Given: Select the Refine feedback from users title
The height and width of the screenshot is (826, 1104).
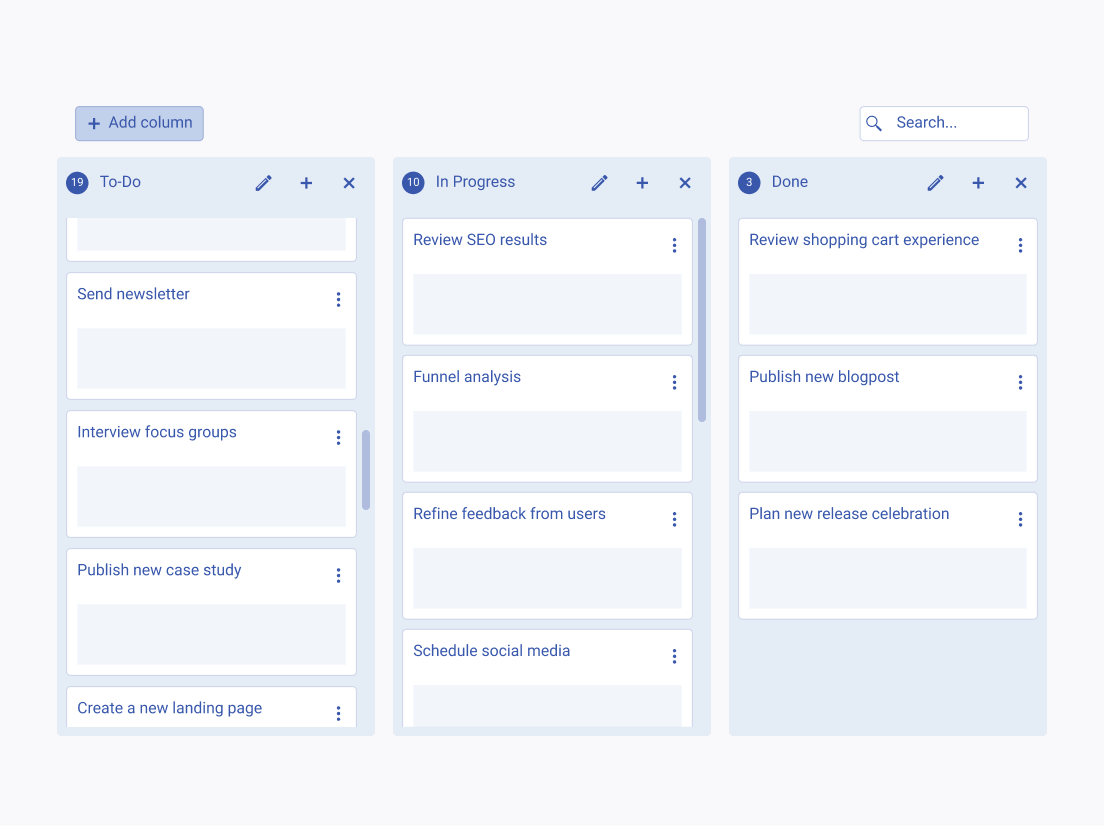Looking at the screenshot, I should [x=509, y=514].
